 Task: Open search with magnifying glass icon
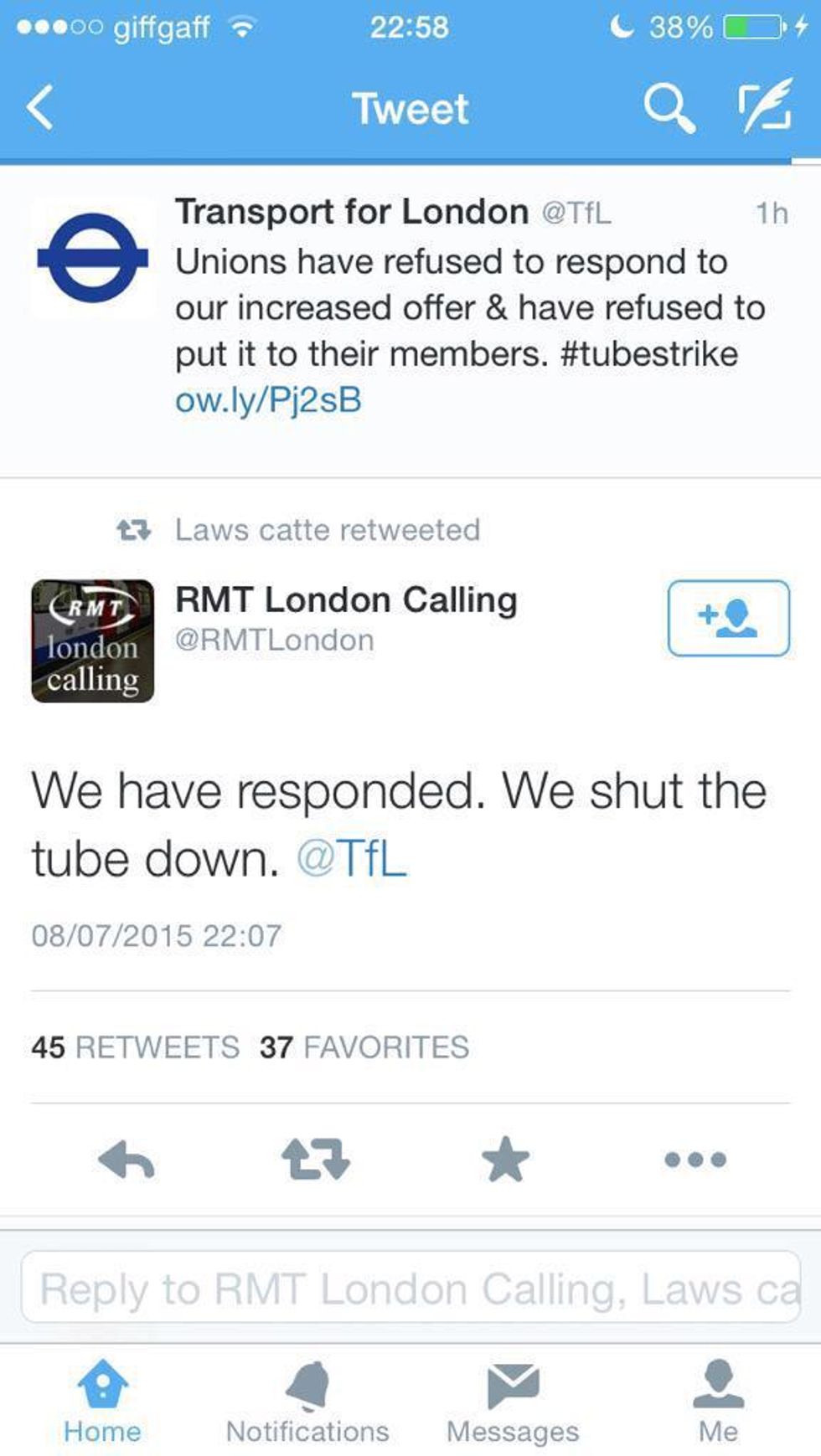669,109
